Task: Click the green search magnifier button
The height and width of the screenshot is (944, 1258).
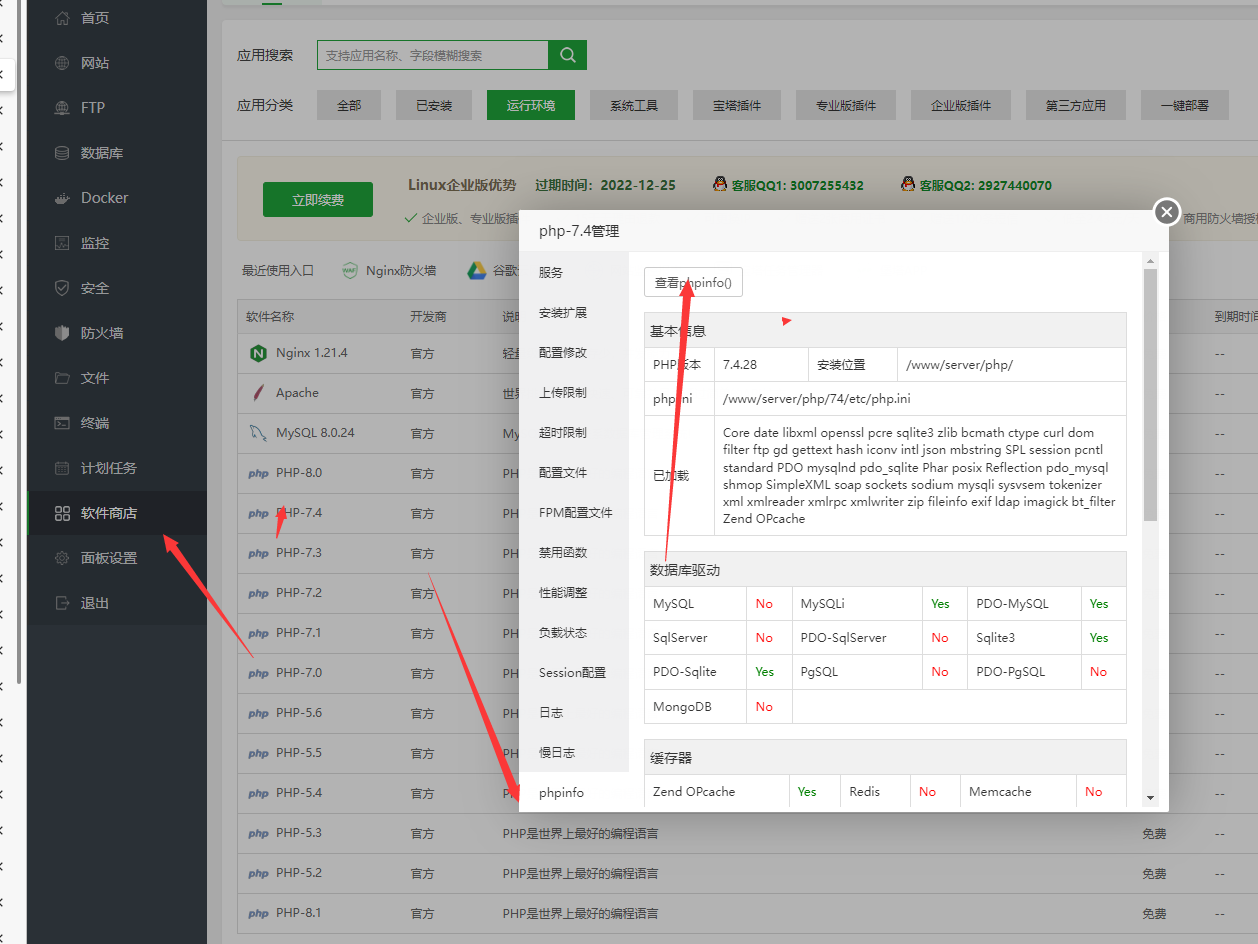Action: point(568,55)
